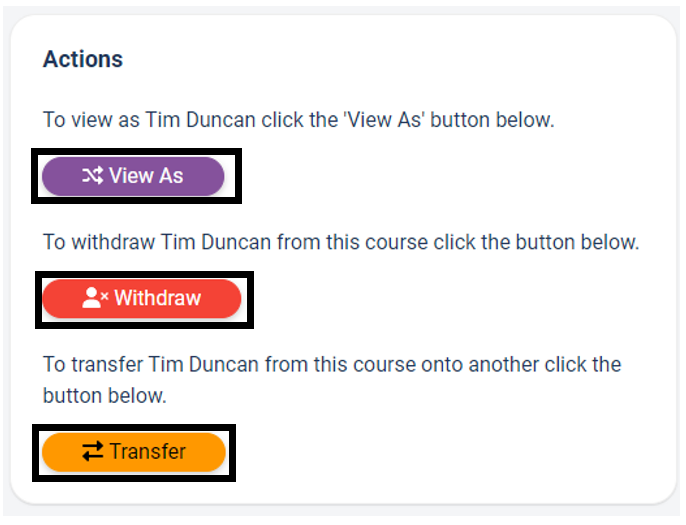Click the user-remove icon on Withdraw
Image resolution: width=686 pixels, height=525 pixels.
click(95, 298)
